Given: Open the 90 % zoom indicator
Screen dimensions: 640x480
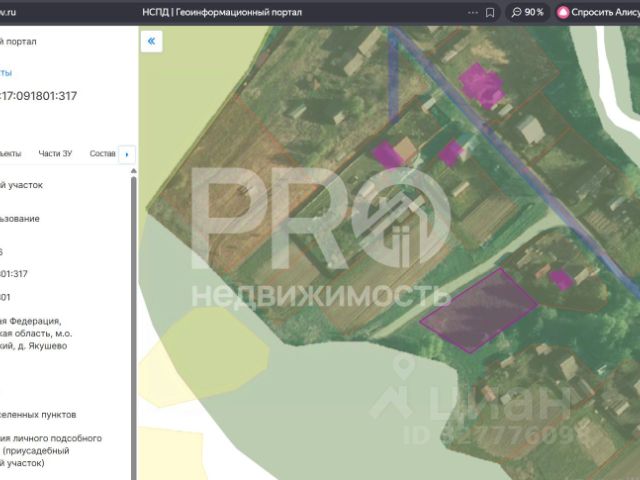Looking at the screenshot, I should [528, 12].
